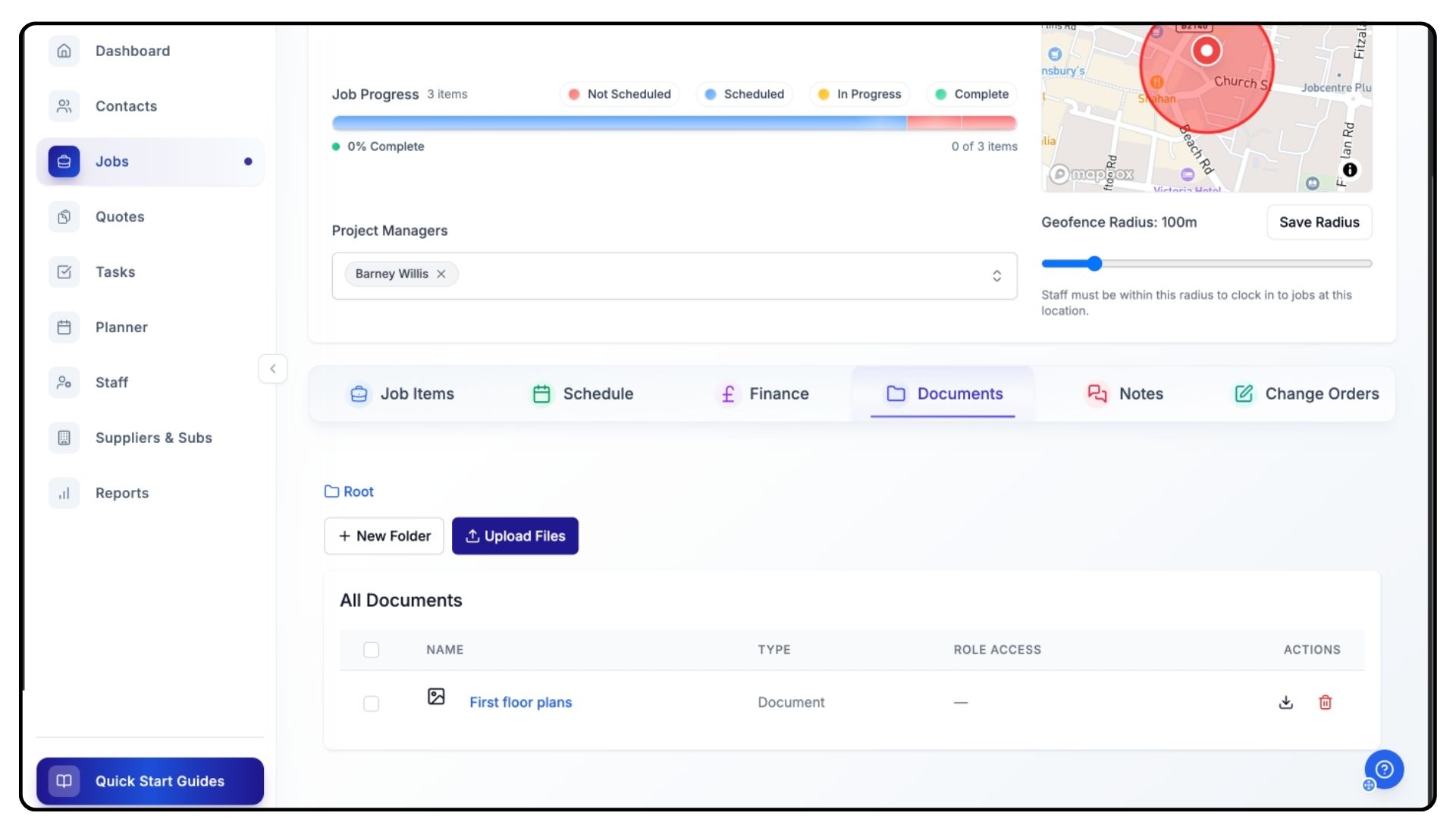Switch to the Finance tab
Viewport: 1456px width, 819px height.
763,394
